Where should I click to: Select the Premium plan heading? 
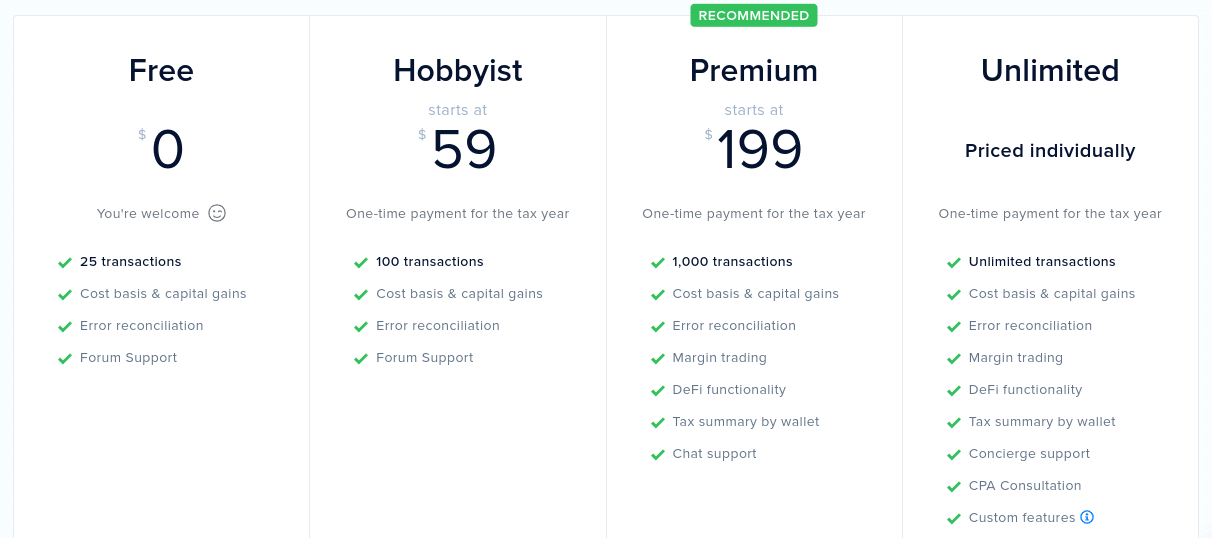[754, 70]
